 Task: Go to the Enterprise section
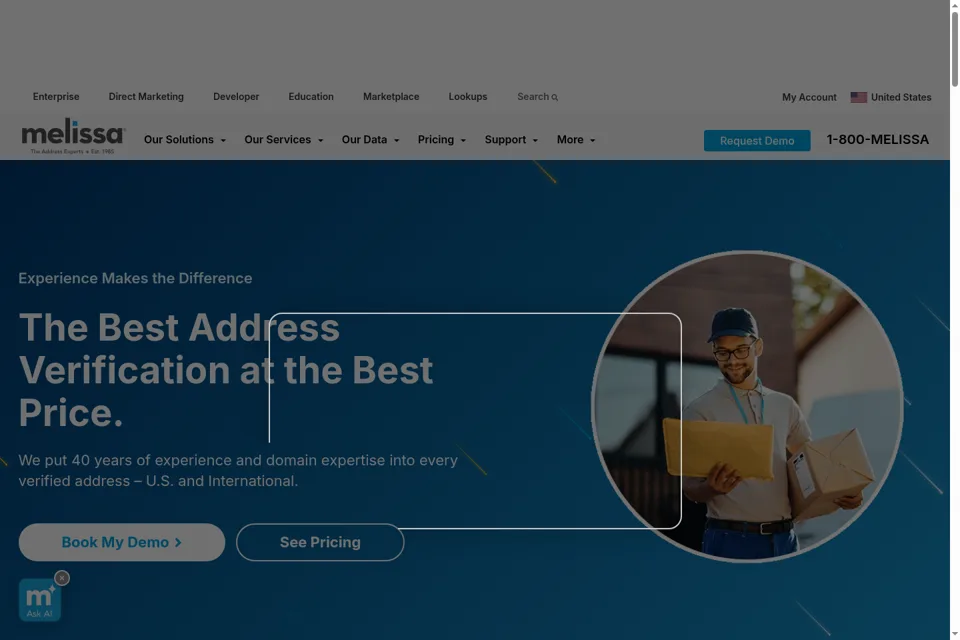[x=56, y=97]
